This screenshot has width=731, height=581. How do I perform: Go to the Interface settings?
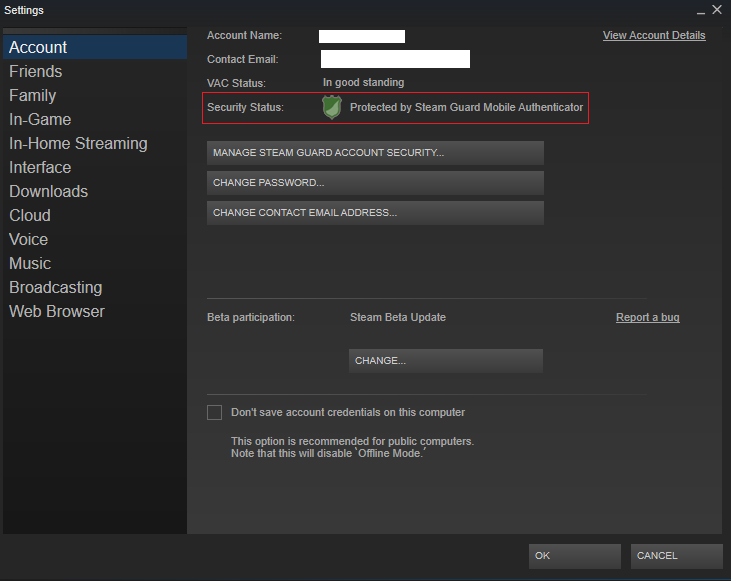coord(40,168)
